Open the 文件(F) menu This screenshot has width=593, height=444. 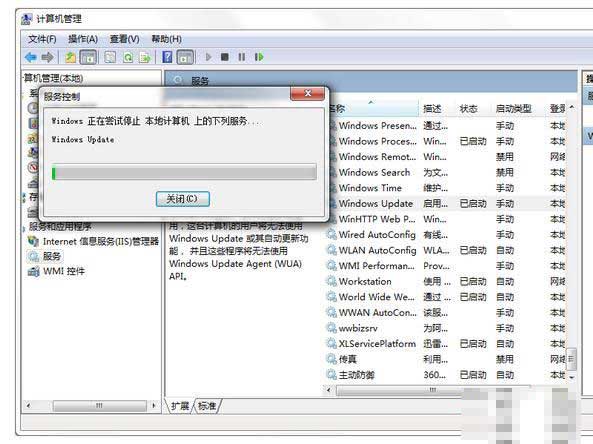tap(42, 39)
